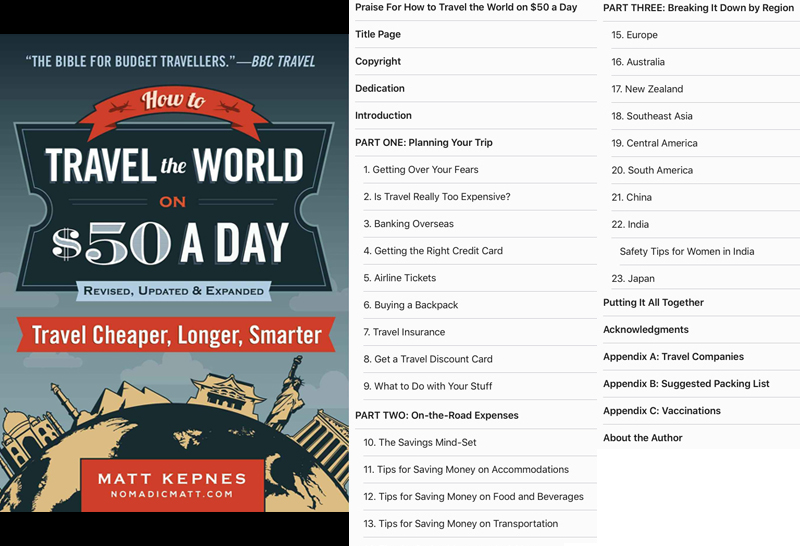800x546 pixels.
Task: Open chapter '21. China'
Action: click(706, 197)
